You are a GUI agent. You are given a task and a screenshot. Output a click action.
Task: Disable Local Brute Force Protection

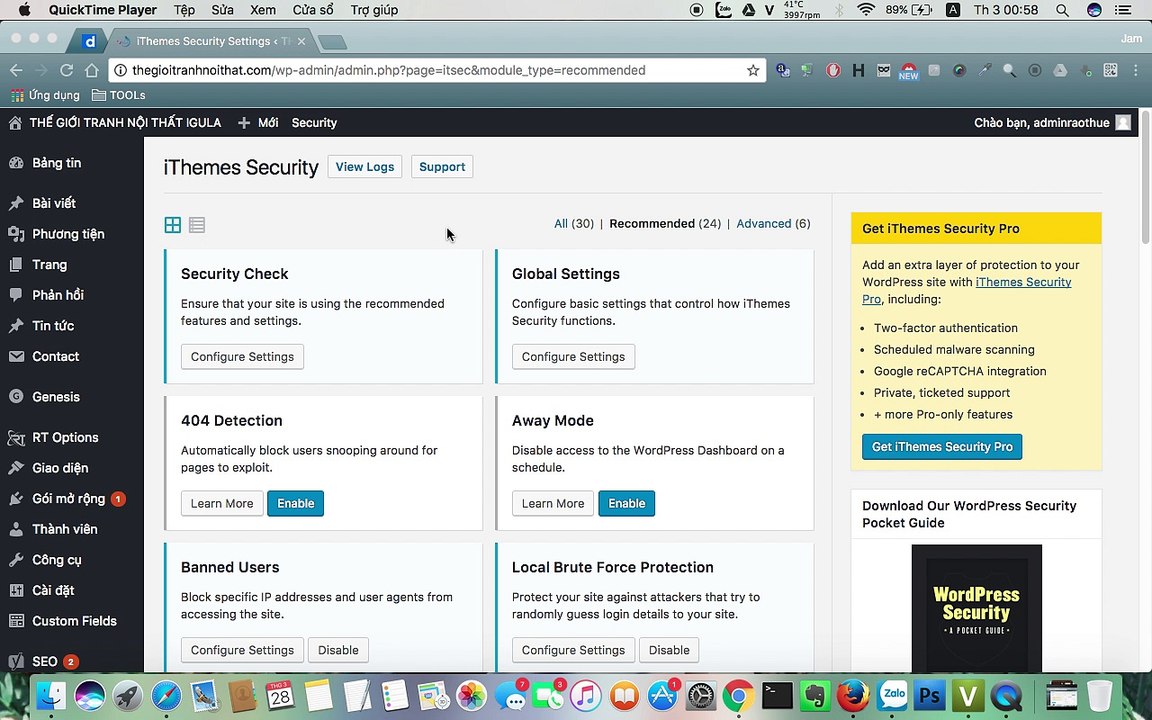pyautogui.click(x=669, y=650)
